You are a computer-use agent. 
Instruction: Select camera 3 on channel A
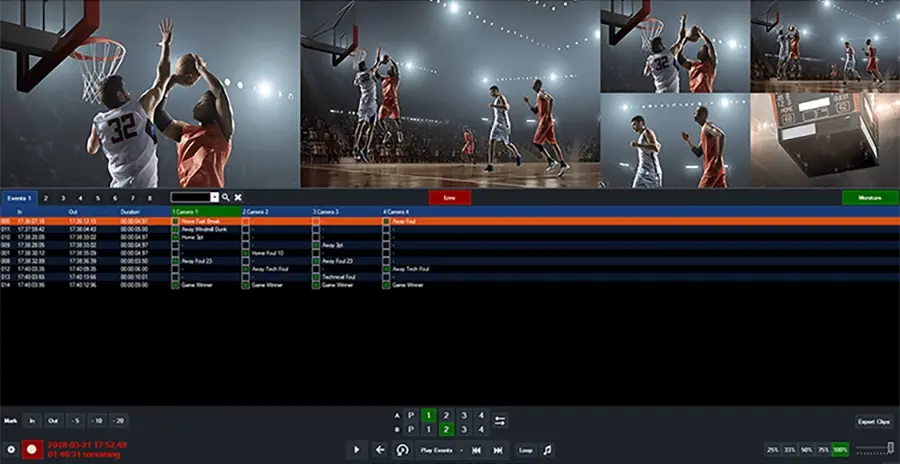[x=464, y=415]
